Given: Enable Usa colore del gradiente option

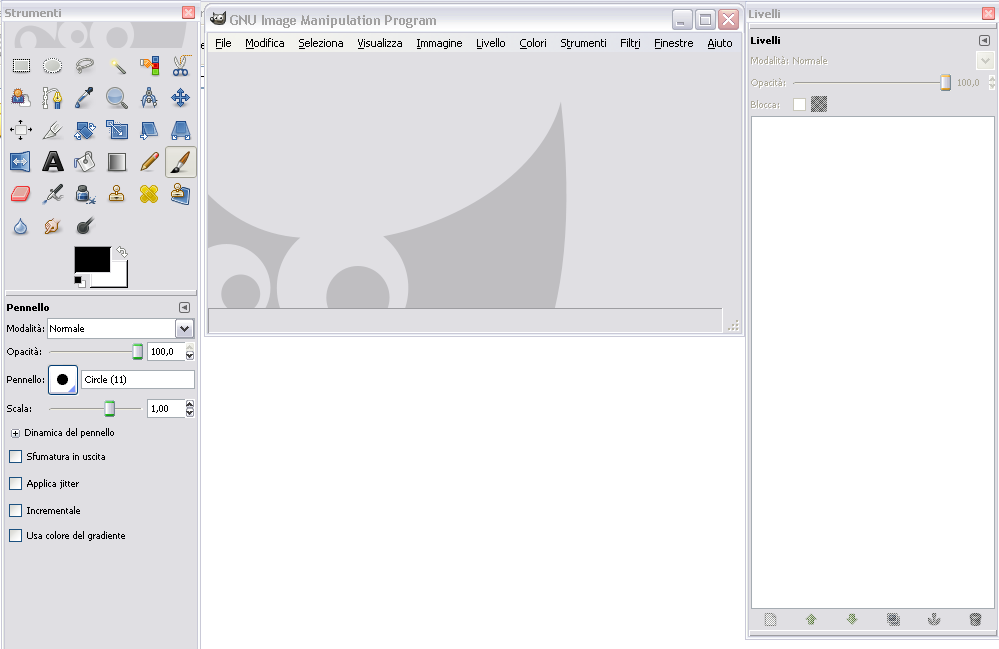Looking at the screenshot, I should point(16,536).
